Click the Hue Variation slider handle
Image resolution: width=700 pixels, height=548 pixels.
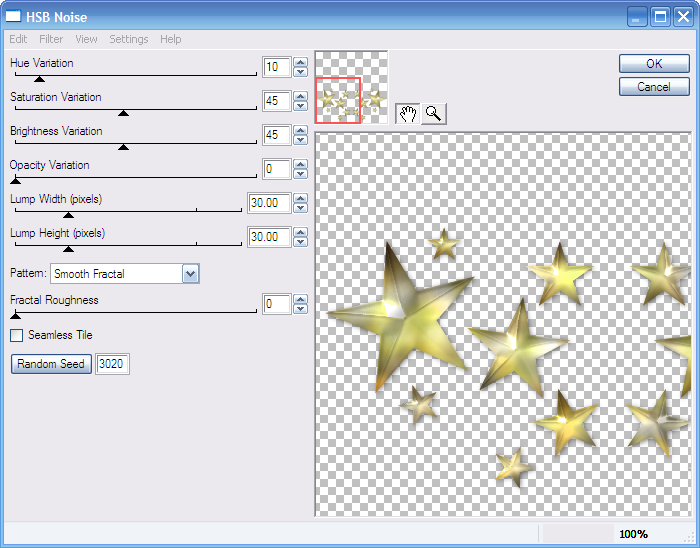[x=39, y=79]
